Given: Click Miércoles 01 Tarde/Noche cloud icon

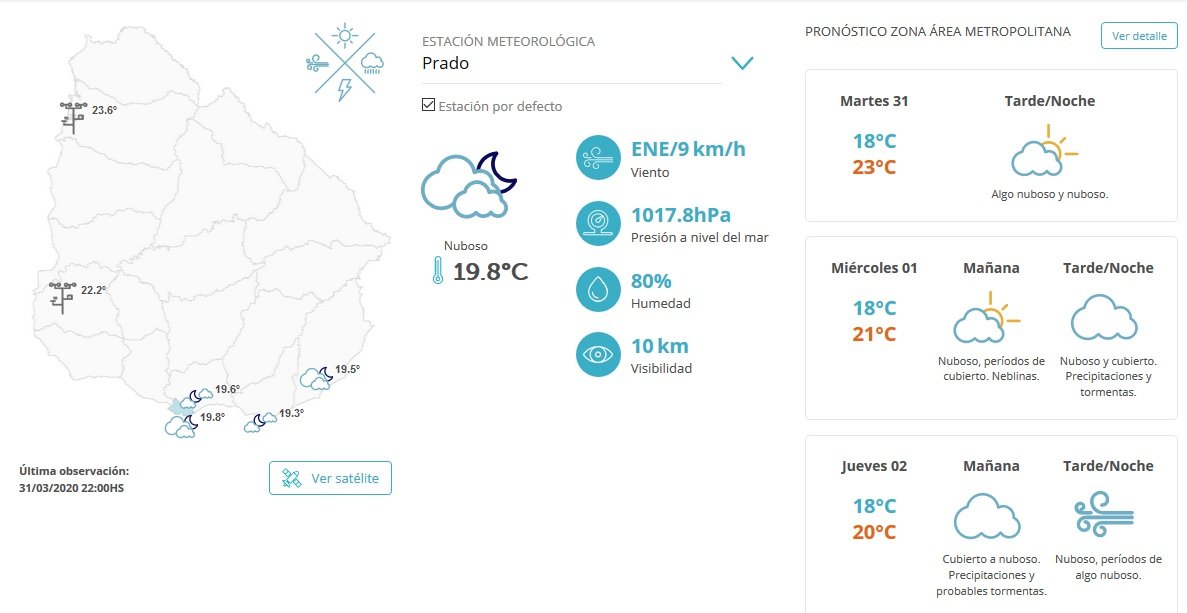Looking at the screenshot, I should (1104, 317).
